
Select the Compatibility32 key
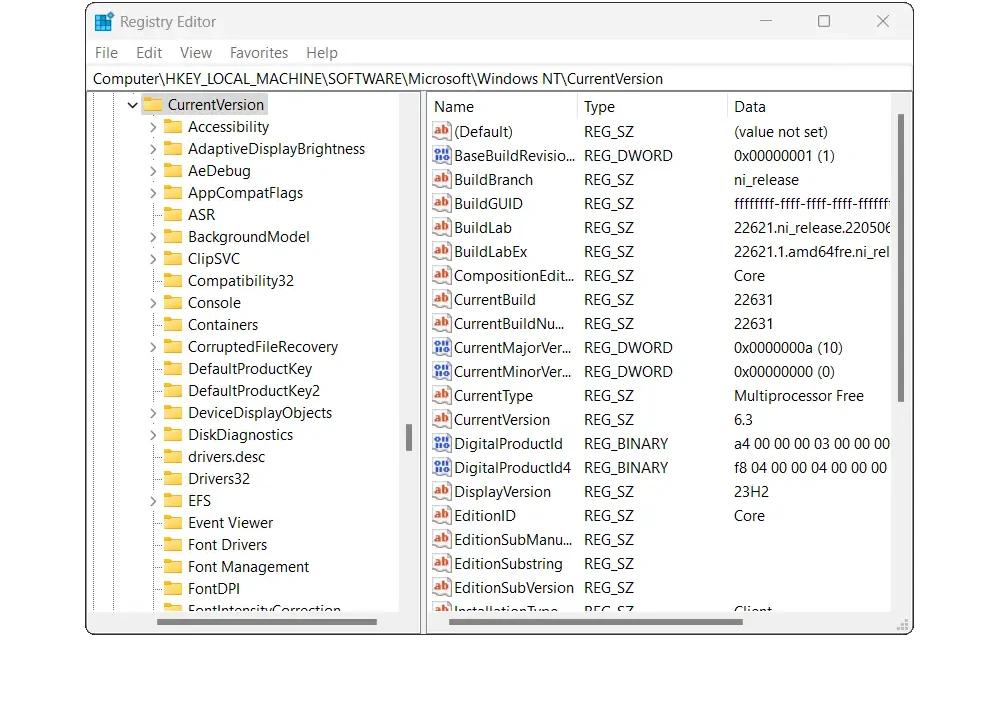pyautogui.click(x=241, y=281)
